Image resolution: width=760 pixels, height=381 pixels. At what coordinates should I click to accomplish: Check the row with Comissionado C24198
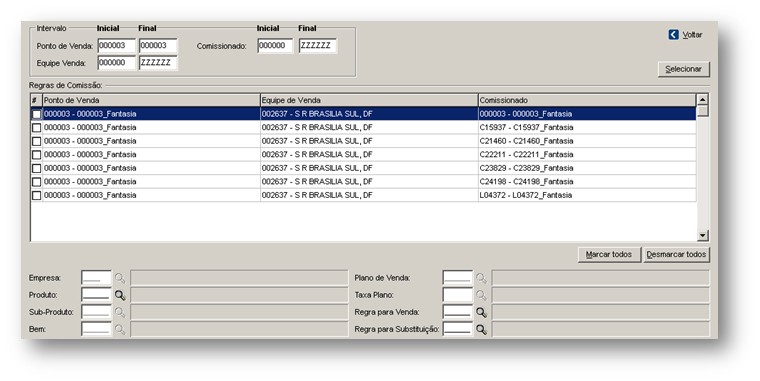[36, 182]
